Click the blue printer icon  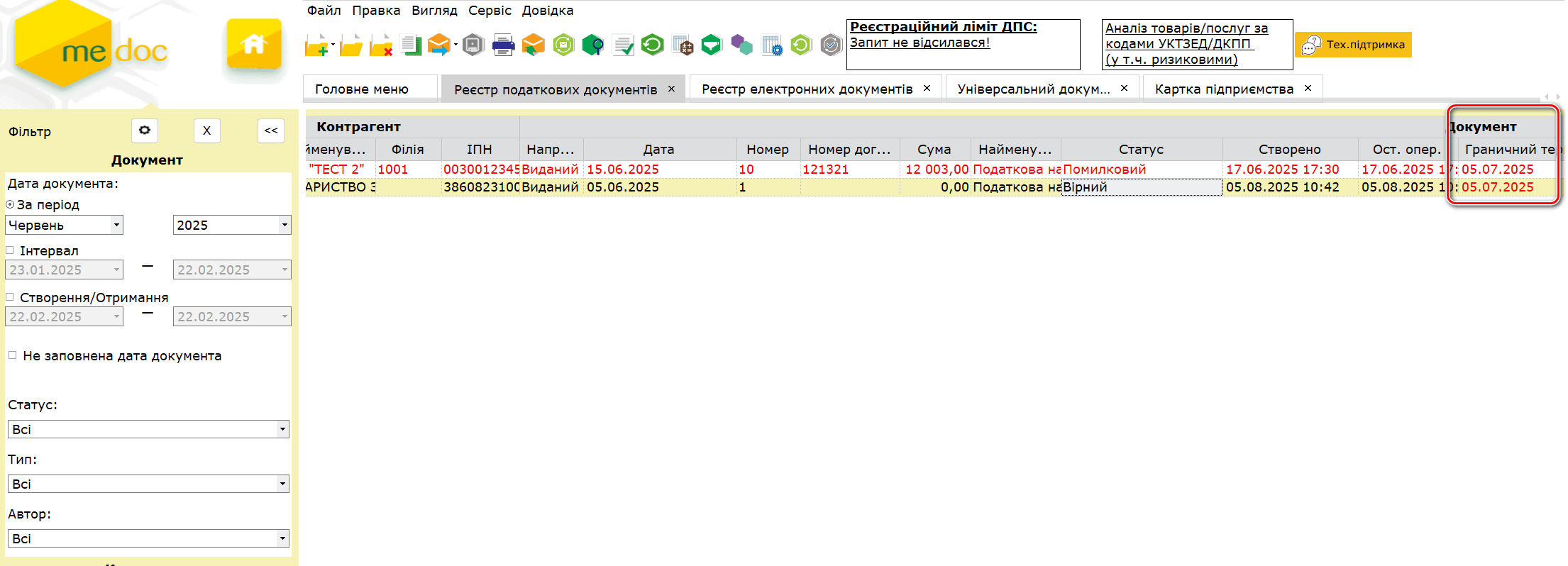pos(503,45)
